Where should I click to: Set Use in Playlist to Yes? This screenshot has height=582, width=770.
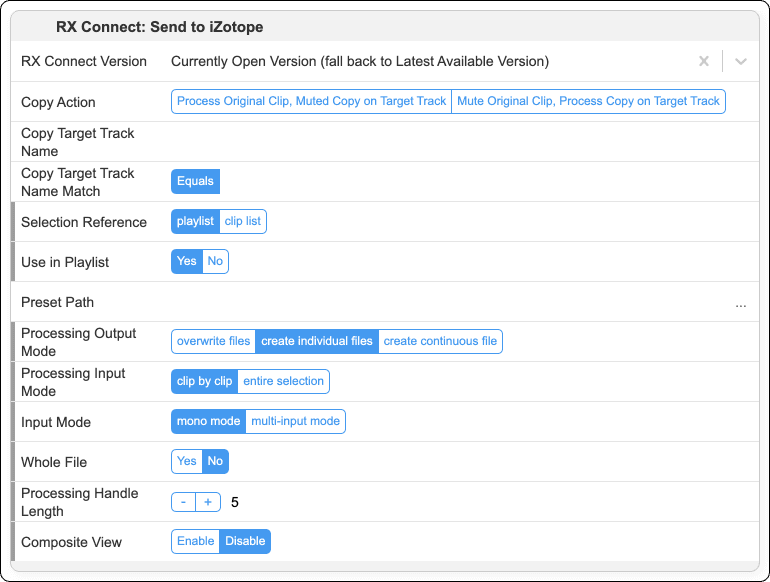point(187,261)
